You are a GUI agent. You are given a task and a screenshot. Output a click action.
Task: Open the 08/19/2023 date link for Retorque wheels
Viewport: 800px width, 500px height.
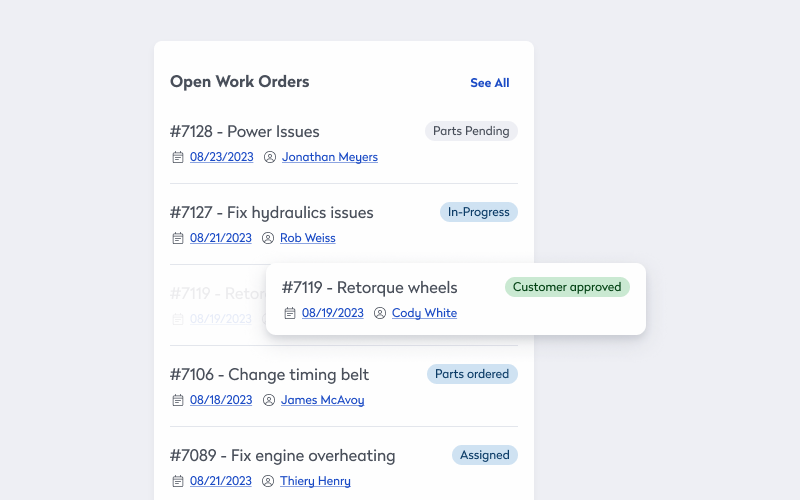tap(333, 313)
